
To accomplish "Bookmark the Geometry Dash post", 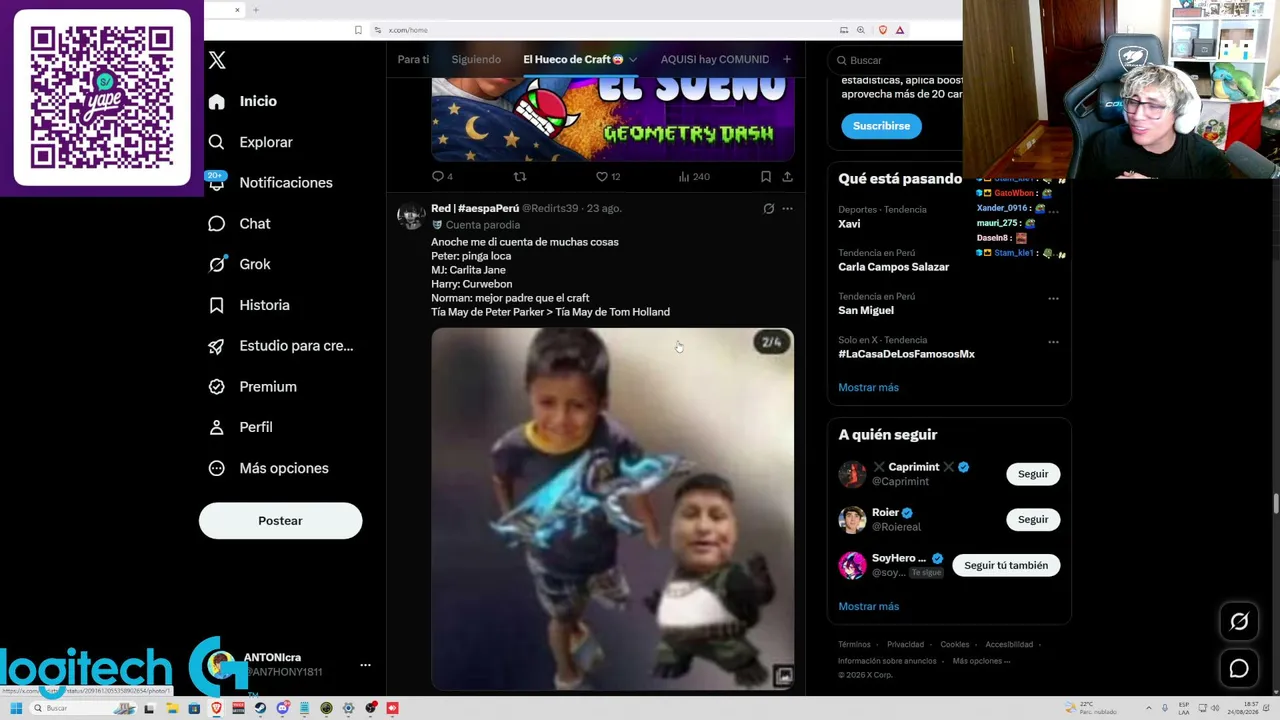I will (x=766, y=177).
